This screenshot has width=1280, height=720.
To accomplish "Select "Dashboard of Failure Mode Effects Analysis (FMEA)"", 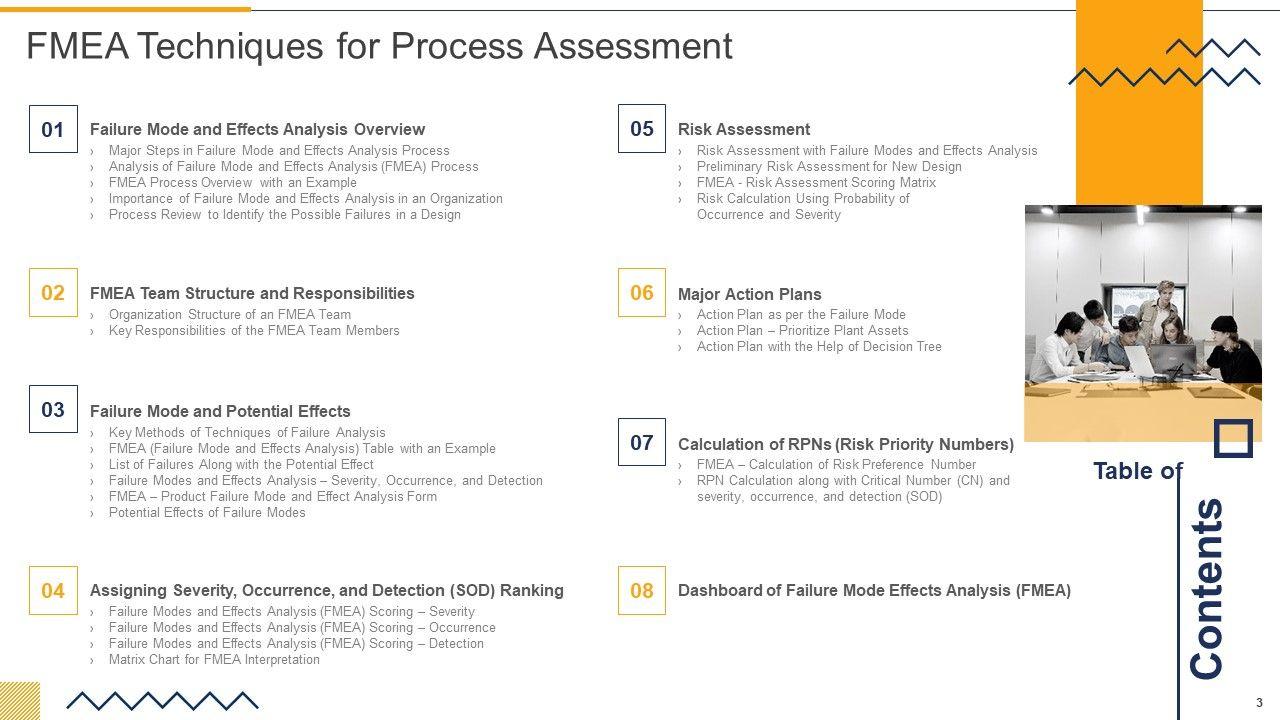I will tap(874, 590).
